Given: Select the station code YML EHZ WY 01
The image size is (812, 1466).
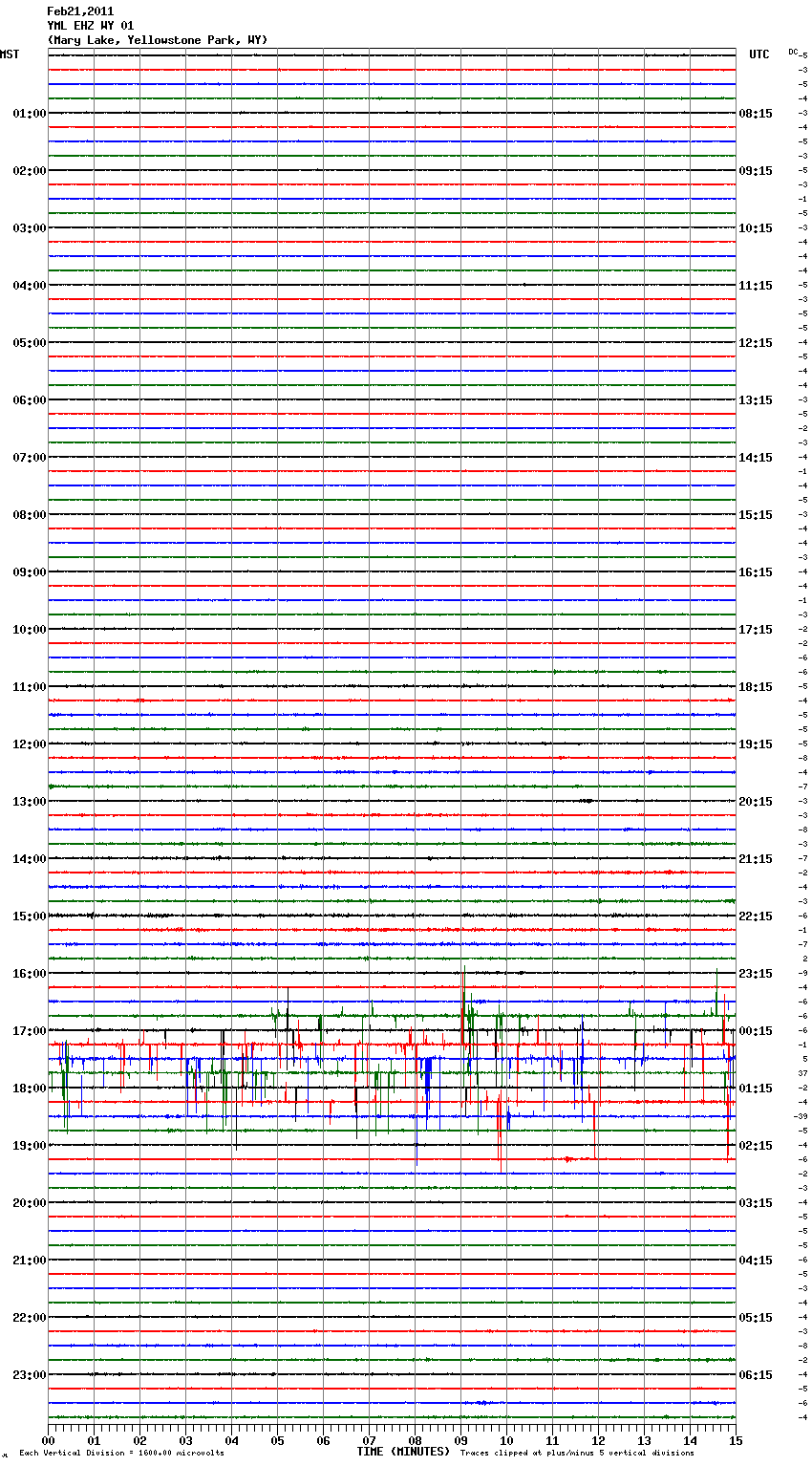Looking at the screenshot, I should click(x=91, y=26).
